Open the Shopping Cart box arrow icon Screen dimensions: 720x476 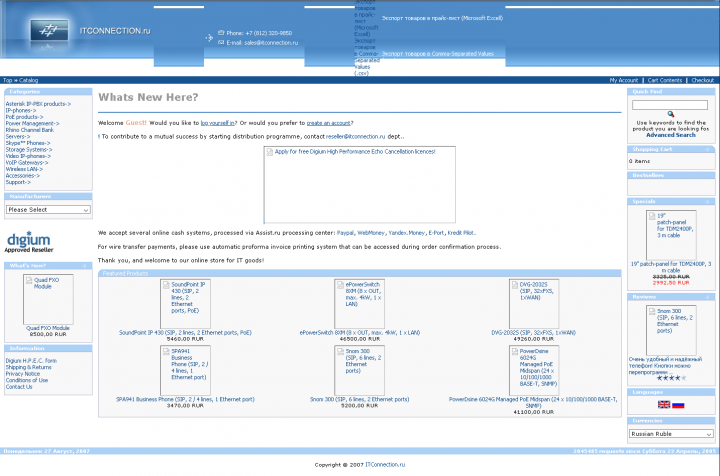707,149
